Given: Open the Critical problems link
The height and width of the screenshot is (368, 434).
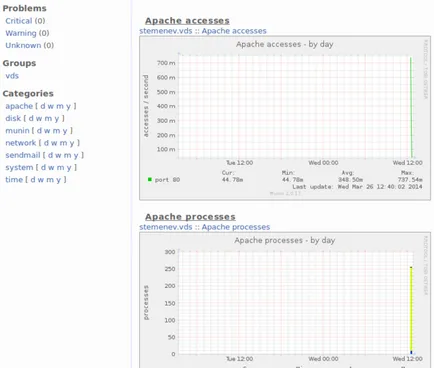Looking at the screenshot, I should coord(19,21).
